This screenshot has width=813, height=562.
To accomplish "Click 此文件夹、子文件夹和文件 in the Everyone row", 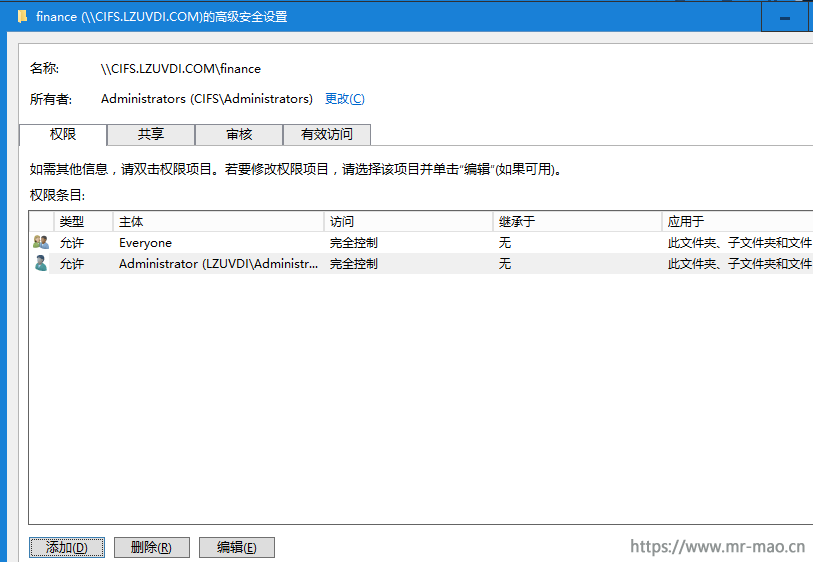I will pos(740,243).
